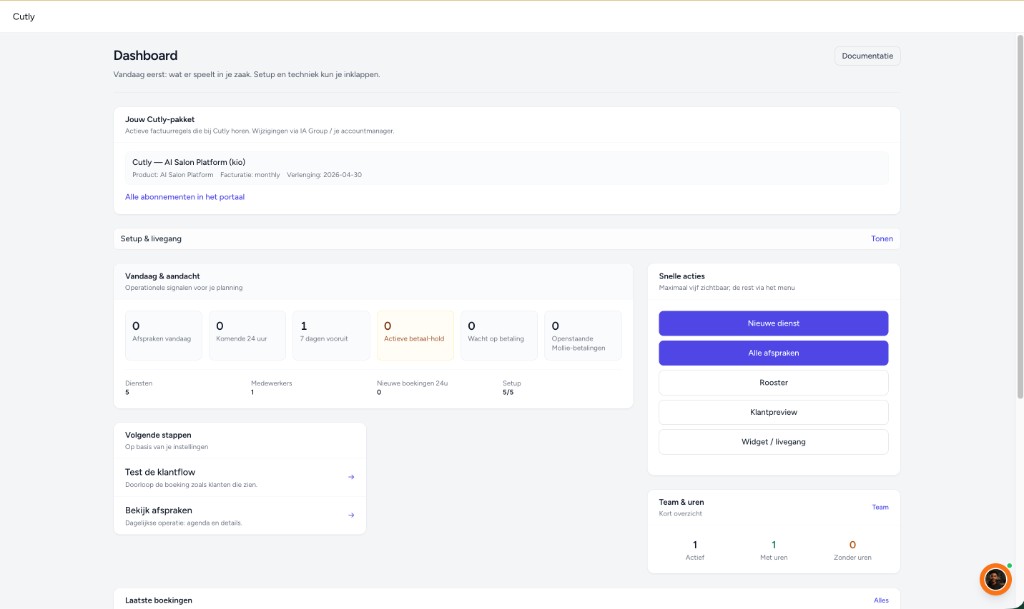This screenshot has width=1024, height=609.
Task: Click the arrow beside Test de klantflow
Action: (351, 477)
